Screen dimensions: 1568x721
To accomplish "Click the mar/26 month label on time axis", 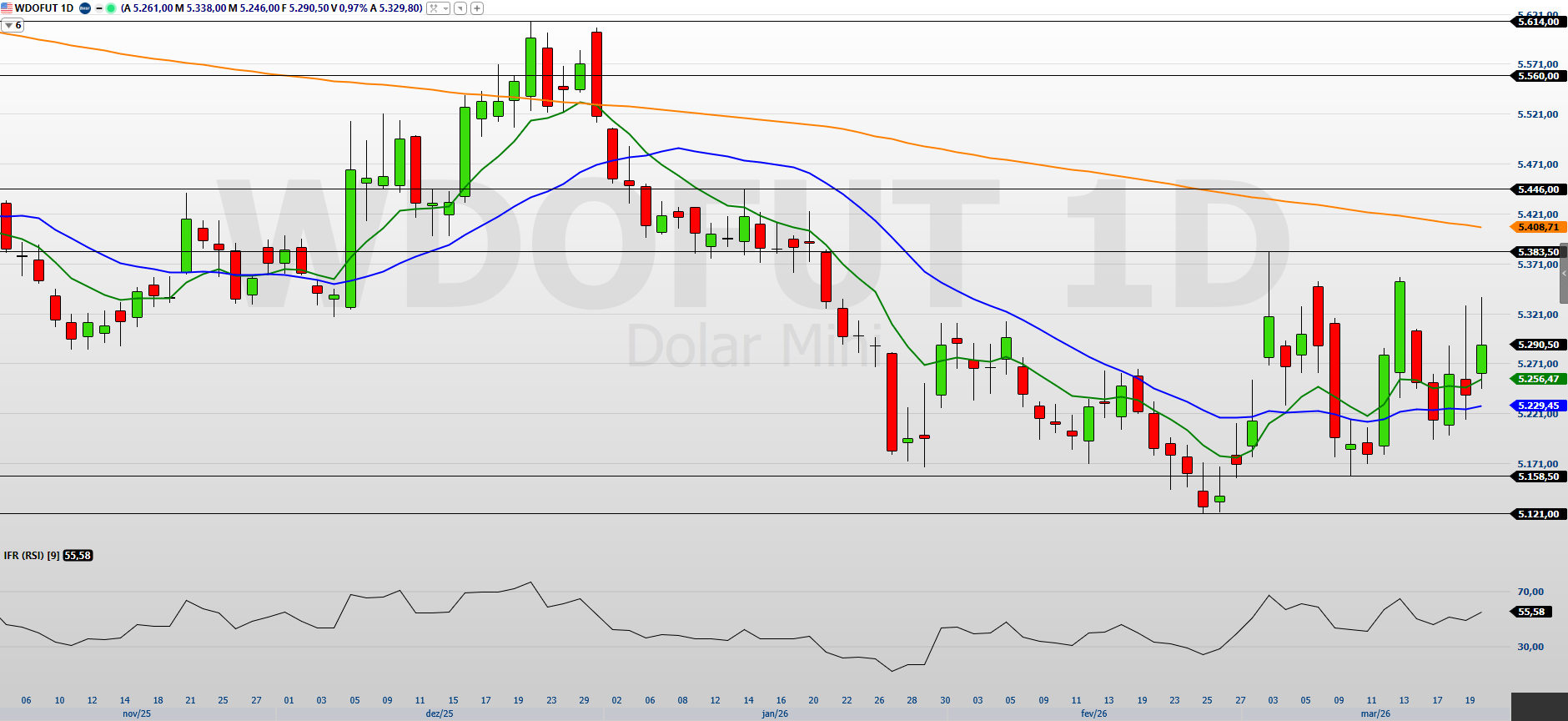I will click(1375, 713).
